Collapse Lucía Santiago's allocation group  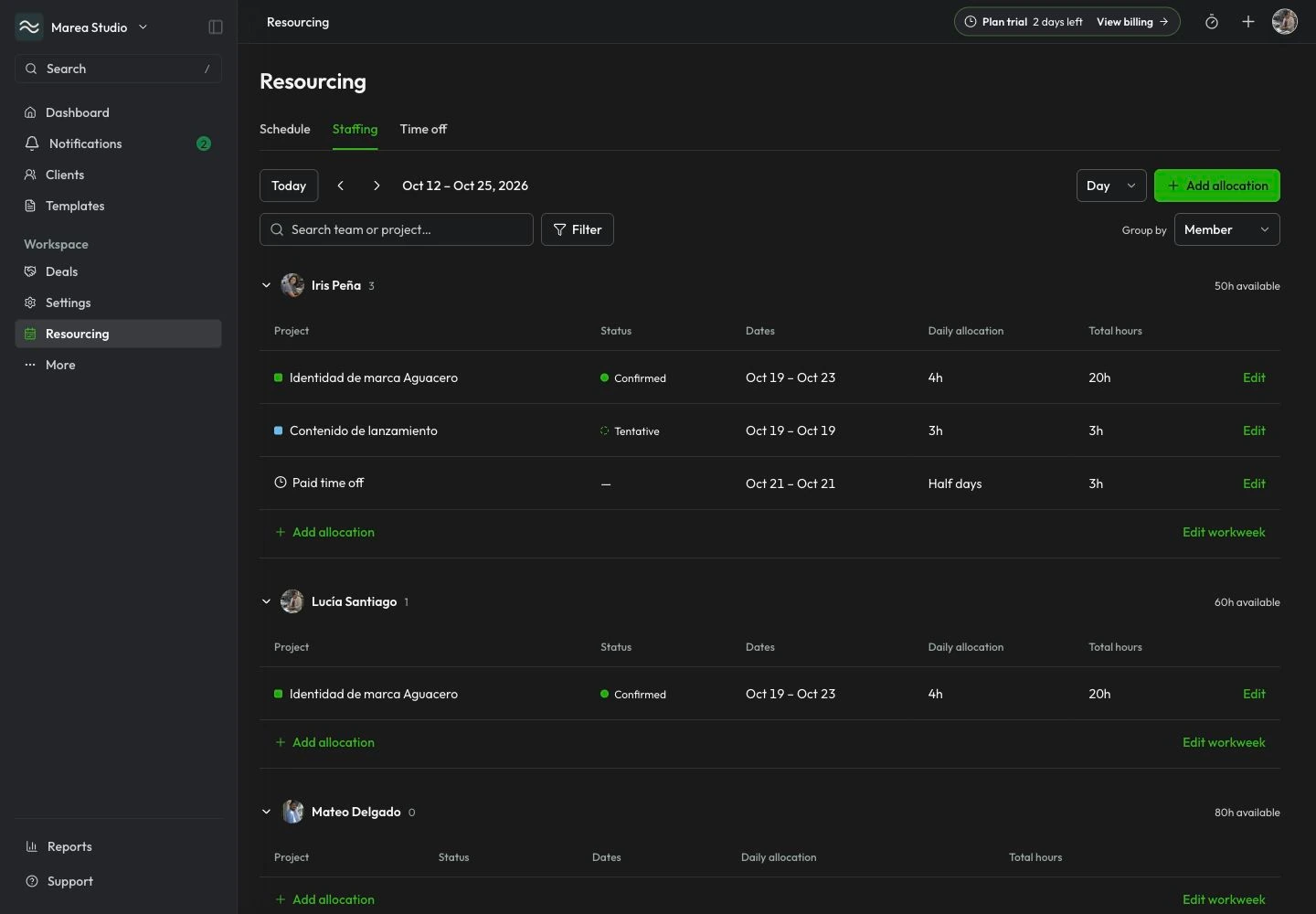[266, 601]
